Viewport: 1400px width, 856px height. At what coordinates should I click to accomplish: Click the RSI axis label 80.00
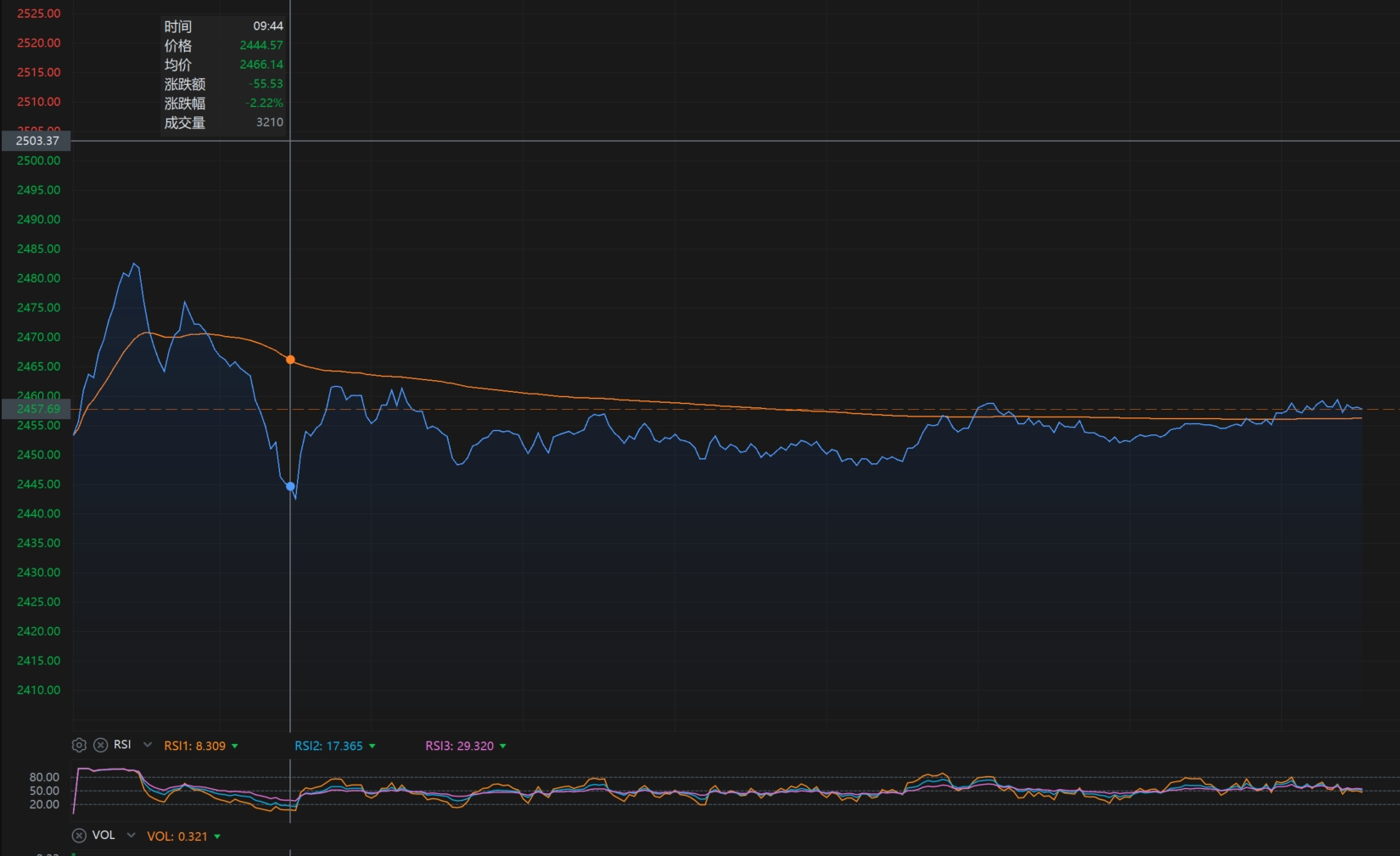coord(44,777)
